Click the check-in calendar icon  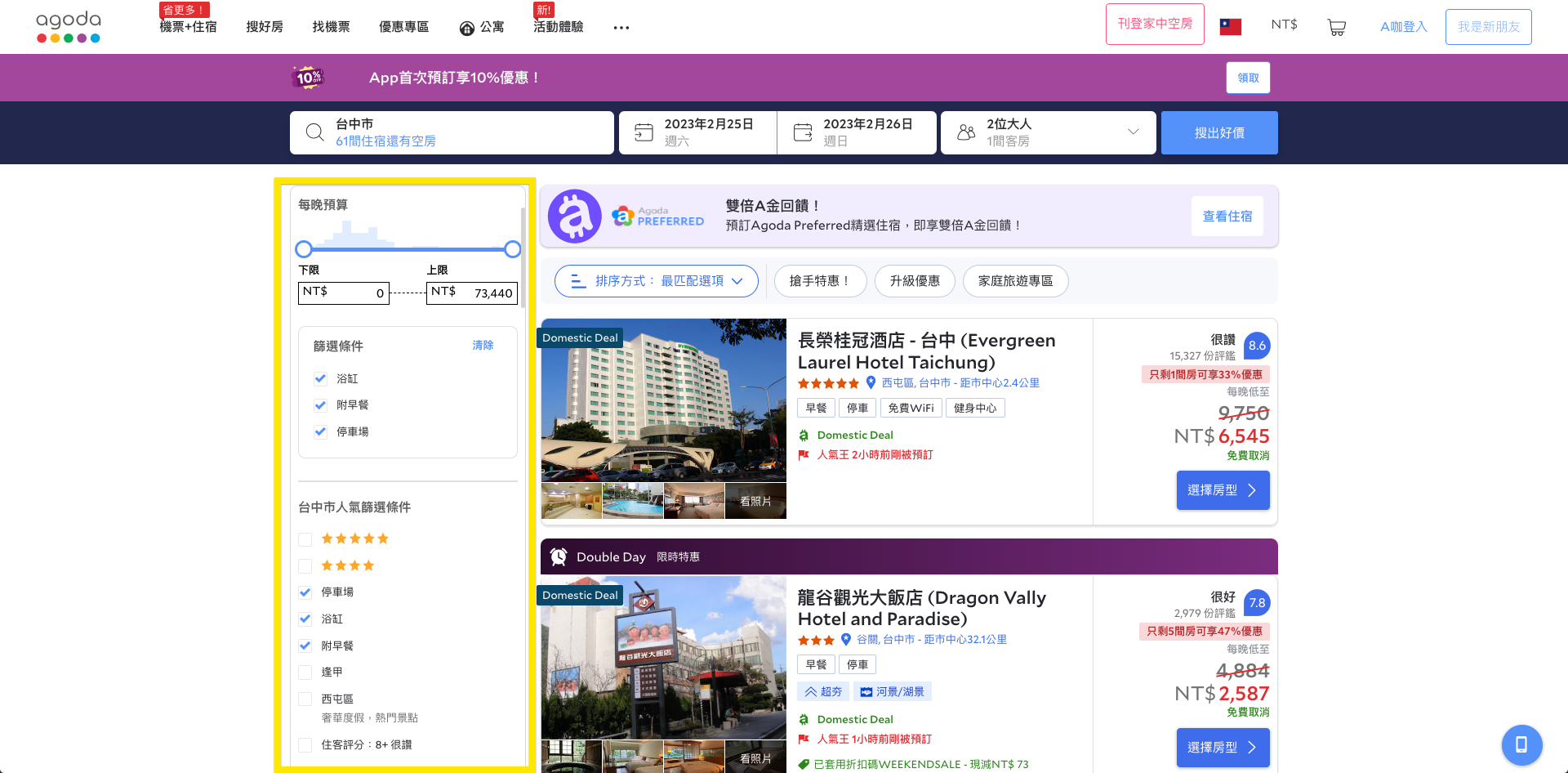pyautogui.click(x=644, y=132)
